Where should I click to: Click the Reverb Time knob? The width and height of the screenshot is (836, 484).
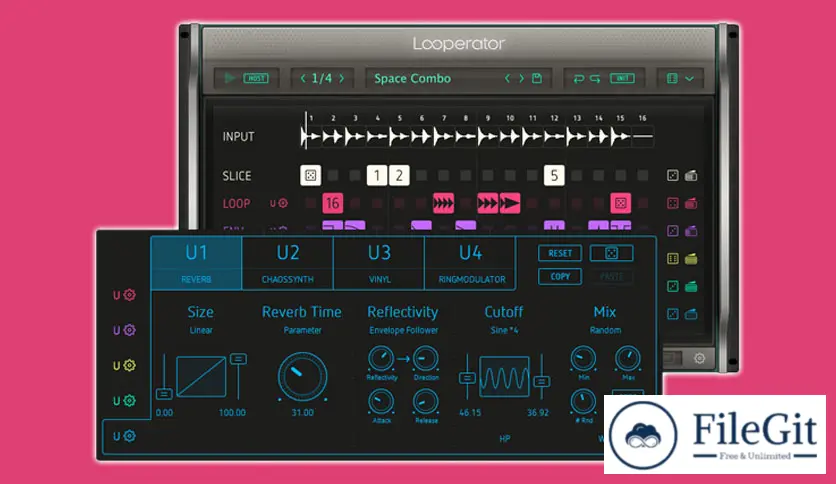tap(302, 377)
